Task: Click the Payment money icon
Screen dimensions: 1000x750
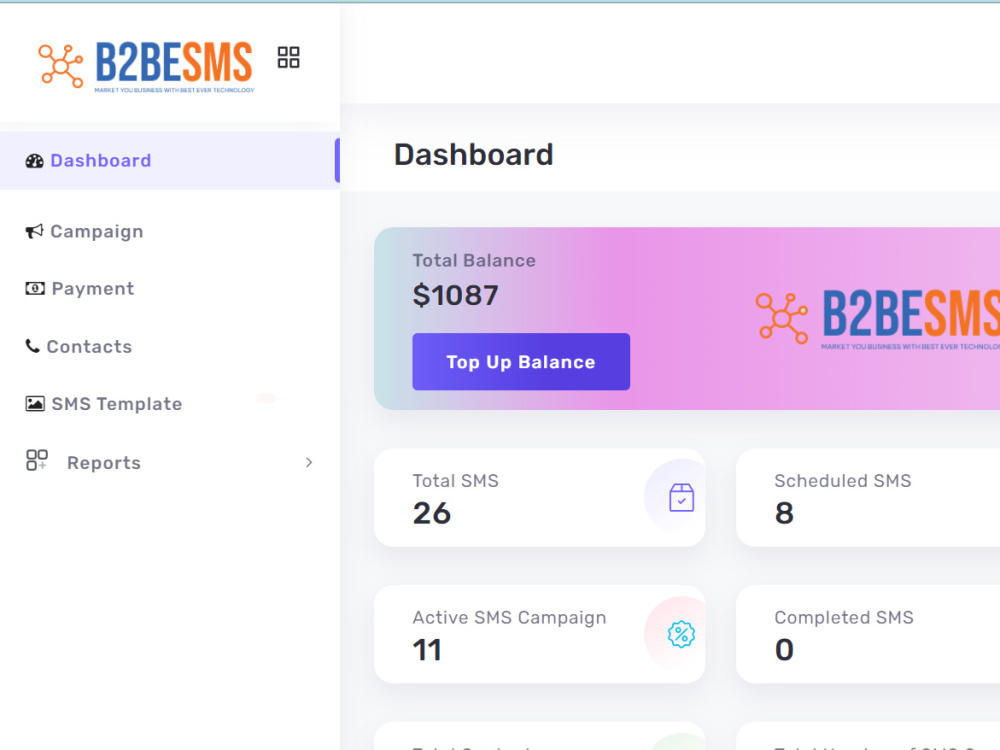Action: point(35,288)
